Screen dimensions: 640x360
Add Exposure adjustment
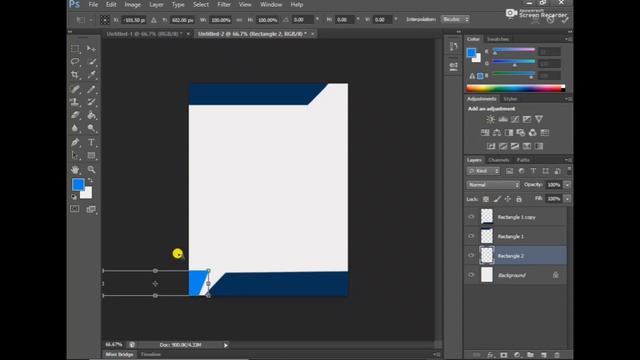[527, 119]
